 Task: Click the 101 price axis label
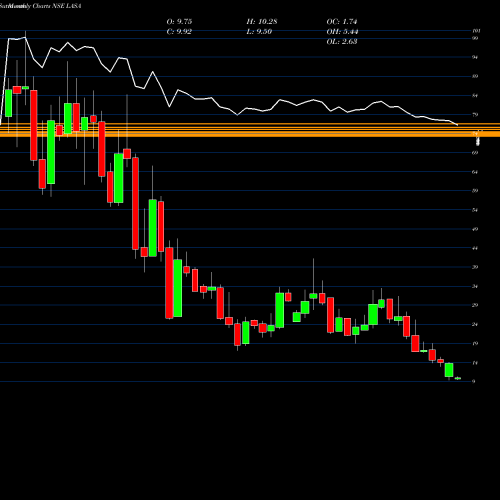click(x=476, y=31)
